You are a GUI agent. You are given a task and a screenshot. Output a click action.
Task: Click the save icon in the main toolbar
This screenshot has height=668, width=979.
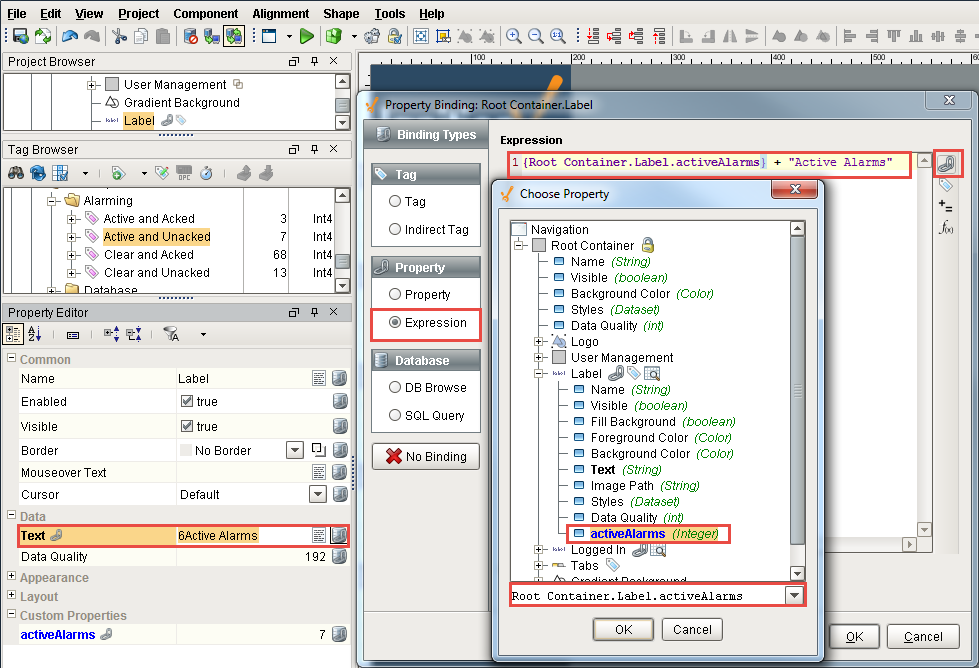(20, 36)
